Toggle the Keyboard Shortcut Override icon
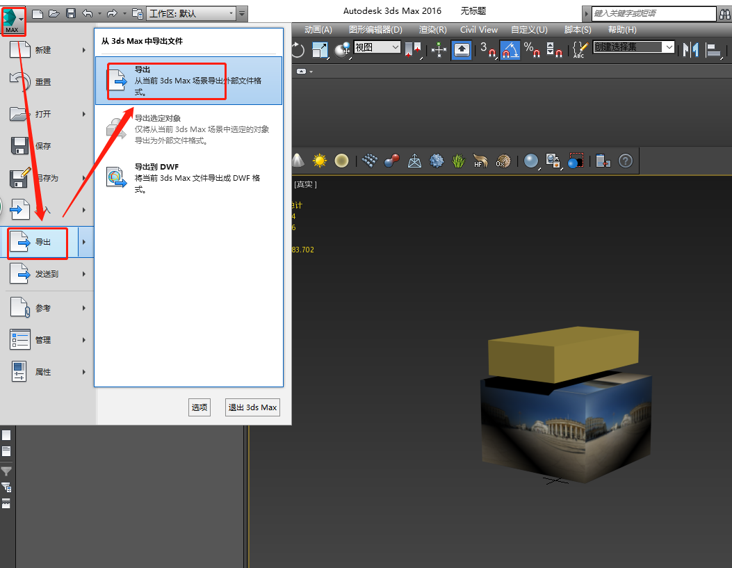732x568 pixels. coord(462,50)
